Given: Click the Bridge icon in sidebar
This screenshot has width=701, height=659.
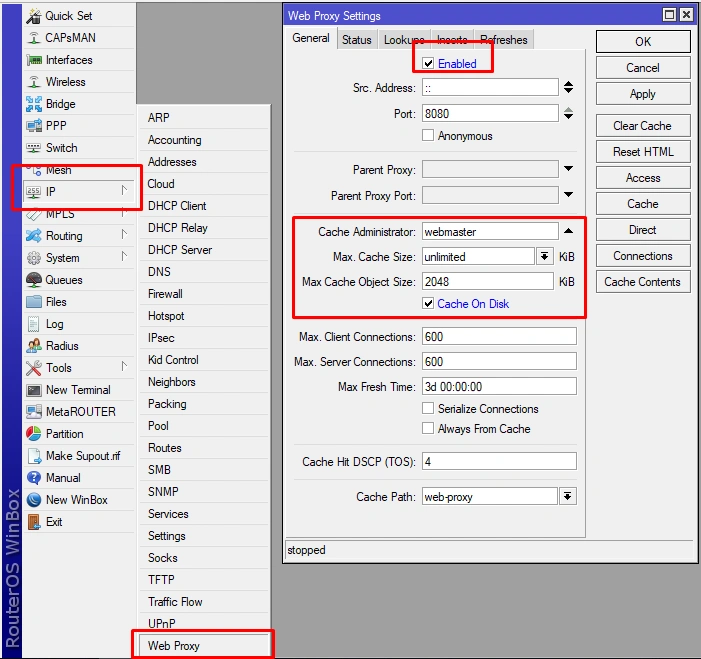Looking at the screenshot, I should point(34,104).
